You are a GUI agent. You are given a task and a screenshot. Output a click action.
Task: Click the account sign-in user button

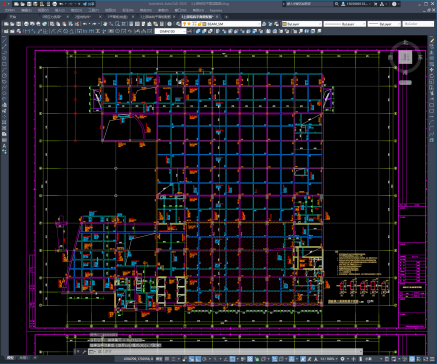coord(357,4)
